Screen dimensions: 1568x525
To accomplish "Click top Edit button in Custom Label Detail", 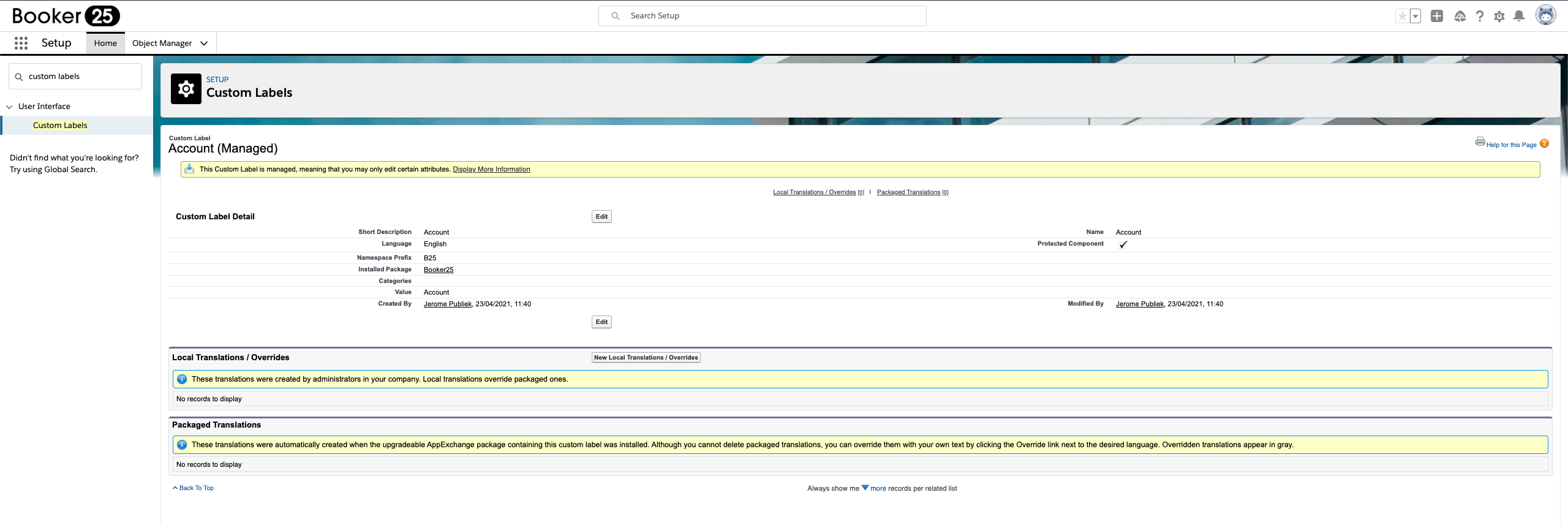I will pyautogui.click(x=601, y=217).
